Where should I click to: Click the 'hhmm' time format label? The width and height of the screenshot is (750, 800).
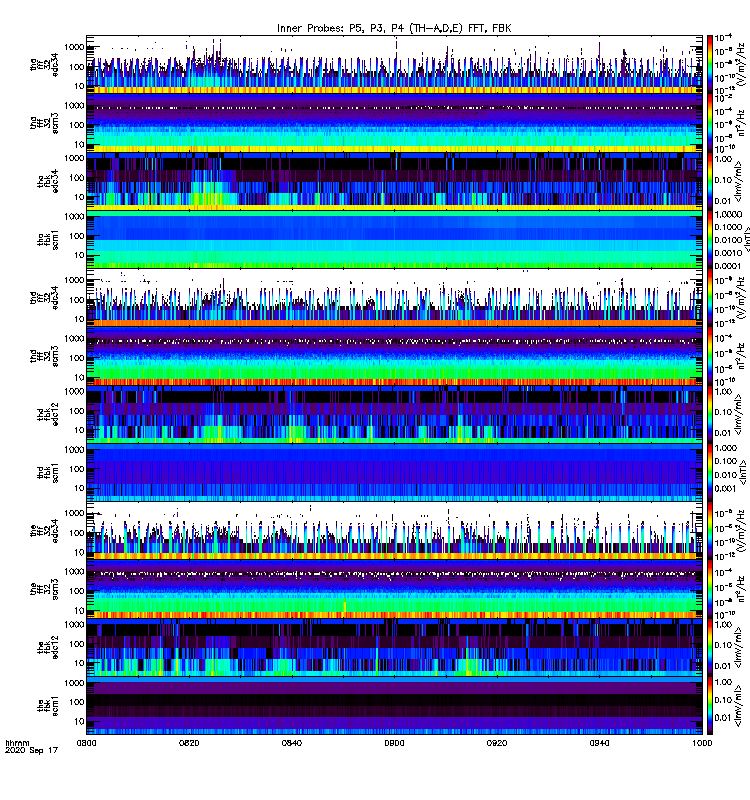pos(17,743)
